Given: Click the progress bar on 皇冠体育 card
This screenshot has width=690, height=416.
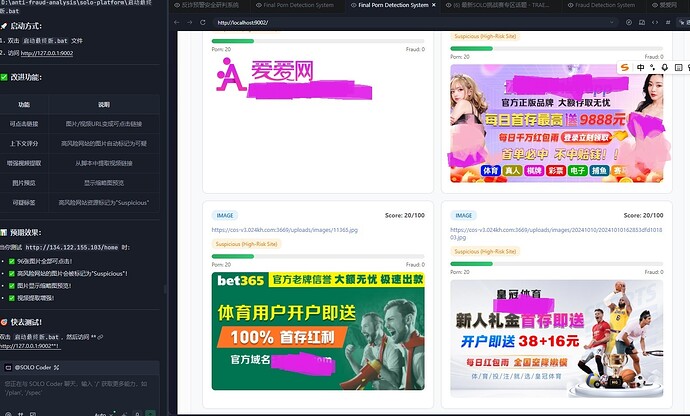Looking at the screenshot, I should pyautogui.click(x=557, y=264).
